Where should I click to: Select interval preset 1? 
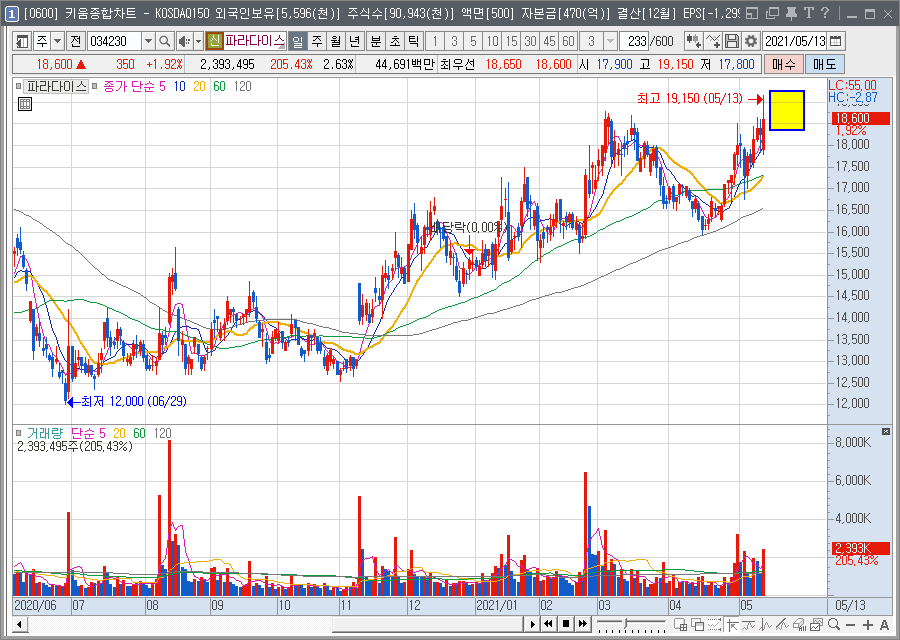point(435,41)
